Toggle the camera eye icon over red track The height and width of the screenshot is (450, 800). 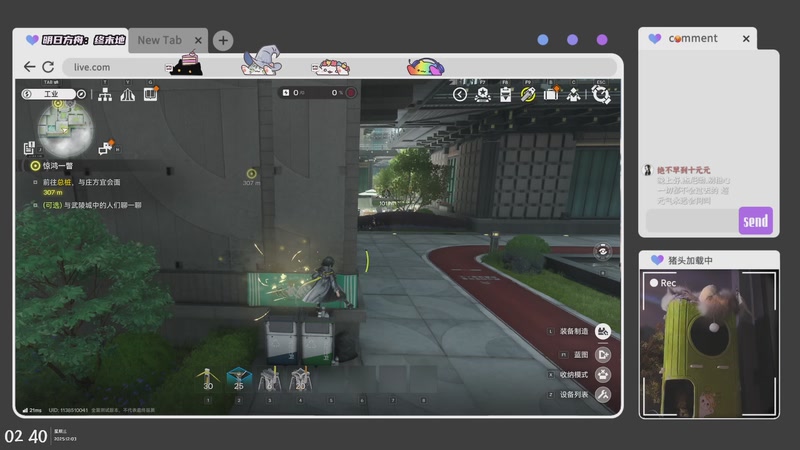point(603,252)
